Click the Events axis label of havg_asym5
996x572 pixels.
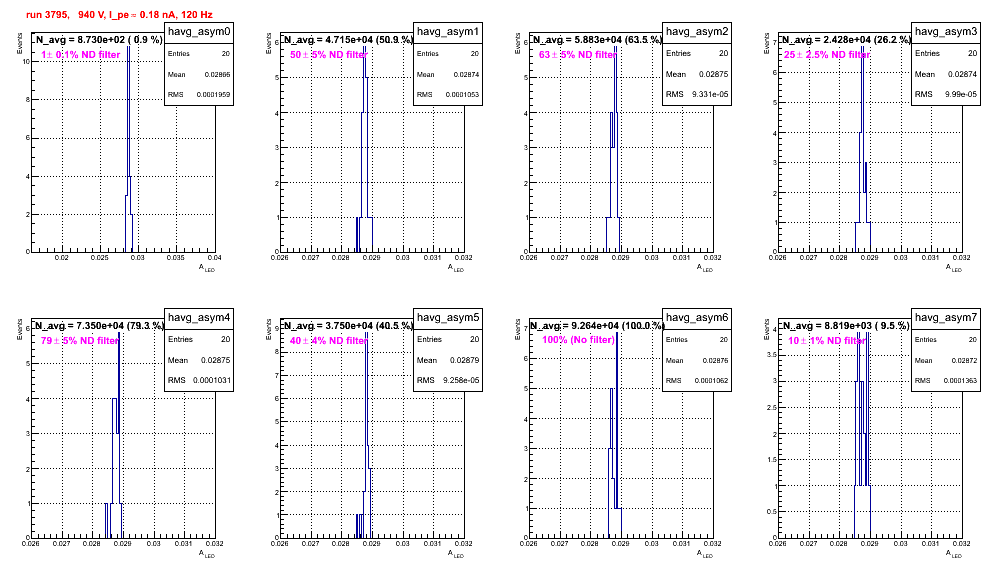point(269,329)
